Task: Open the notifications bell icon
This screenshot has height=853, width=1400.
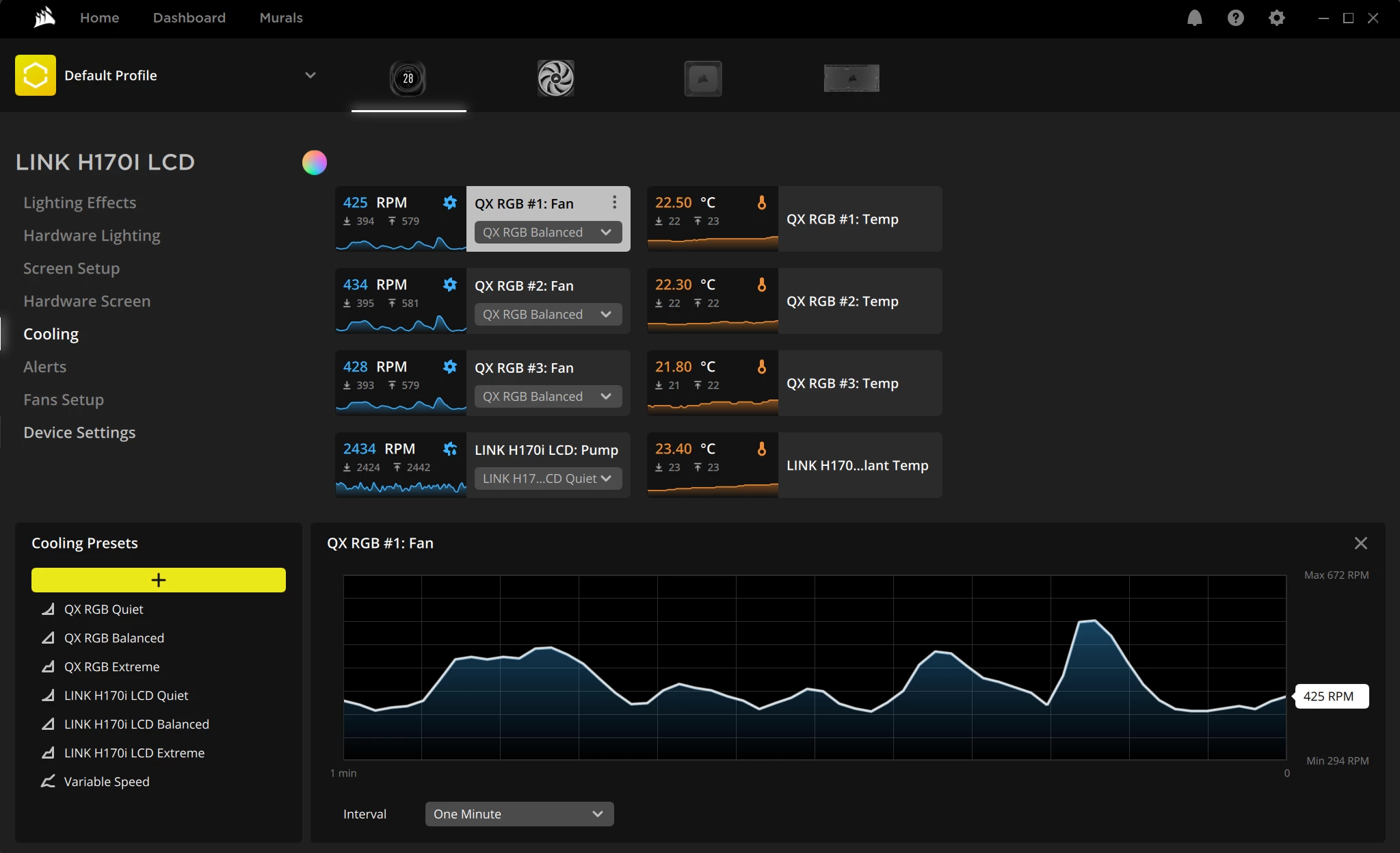Action: click(x=1194, y=18)
